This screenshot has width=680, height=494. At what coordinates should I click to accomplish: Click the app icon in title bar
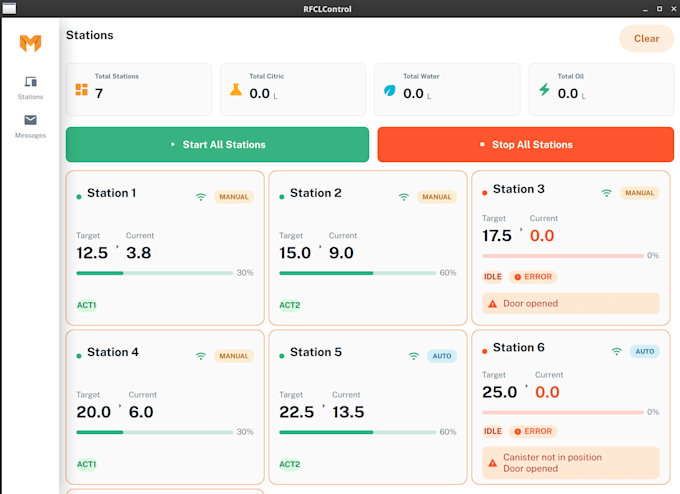(9, 8)
